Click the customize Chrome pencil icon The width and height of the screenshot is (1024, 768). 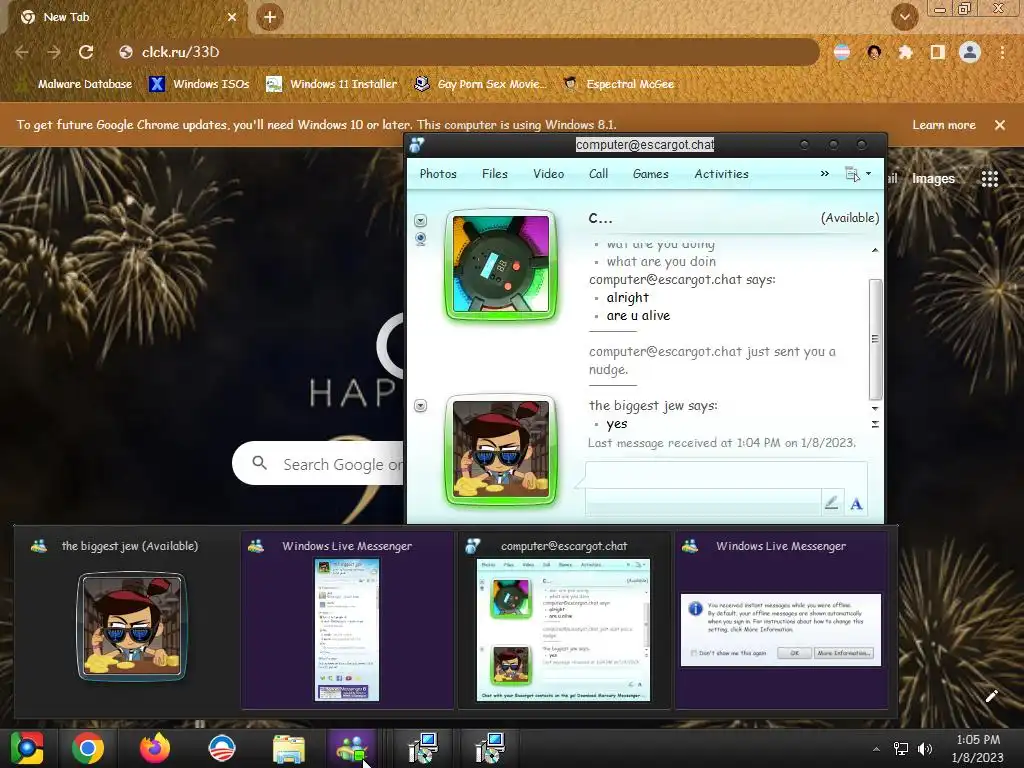point(991,696)
